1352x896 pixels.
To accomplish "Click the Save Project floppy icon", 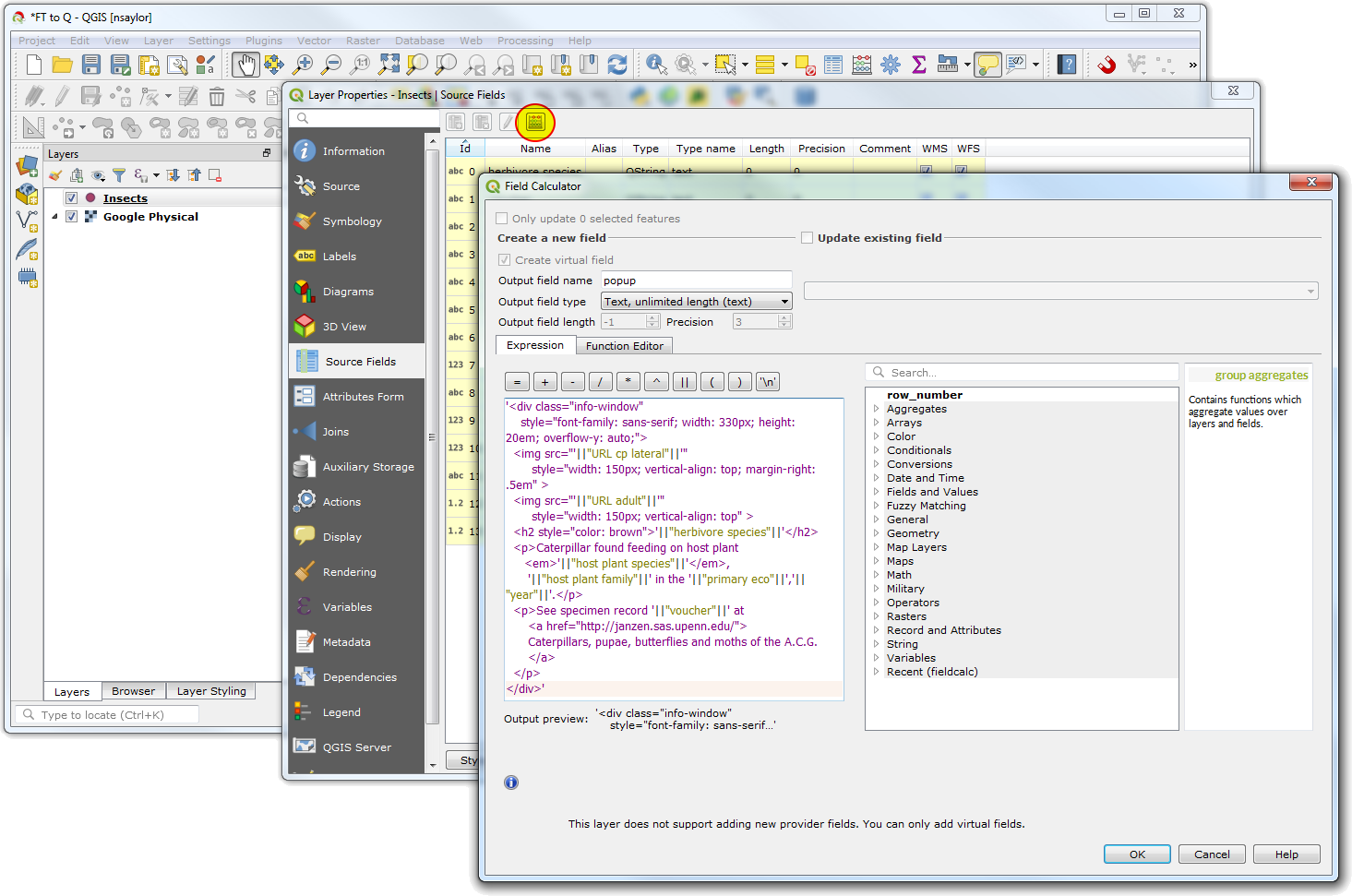I will pos(90,64).
